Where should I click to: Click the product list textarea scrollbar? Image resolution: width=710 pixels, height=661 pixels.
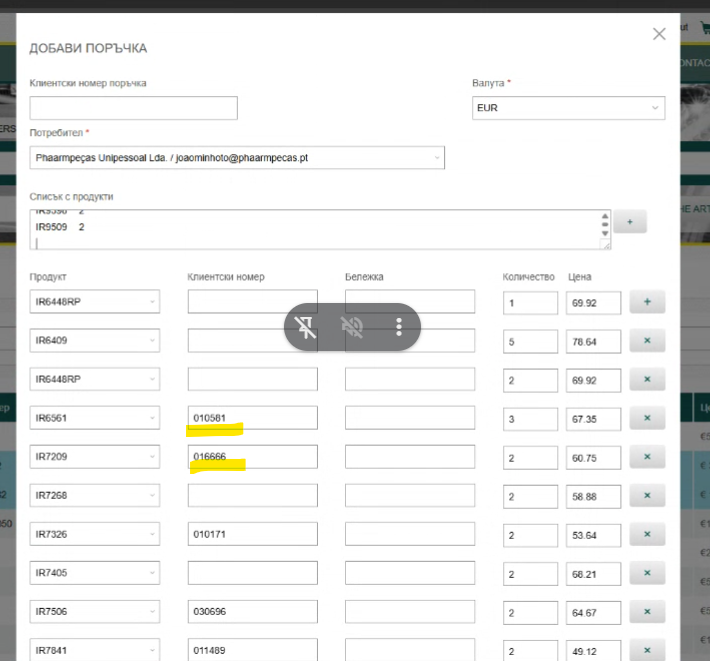[604, 228]
